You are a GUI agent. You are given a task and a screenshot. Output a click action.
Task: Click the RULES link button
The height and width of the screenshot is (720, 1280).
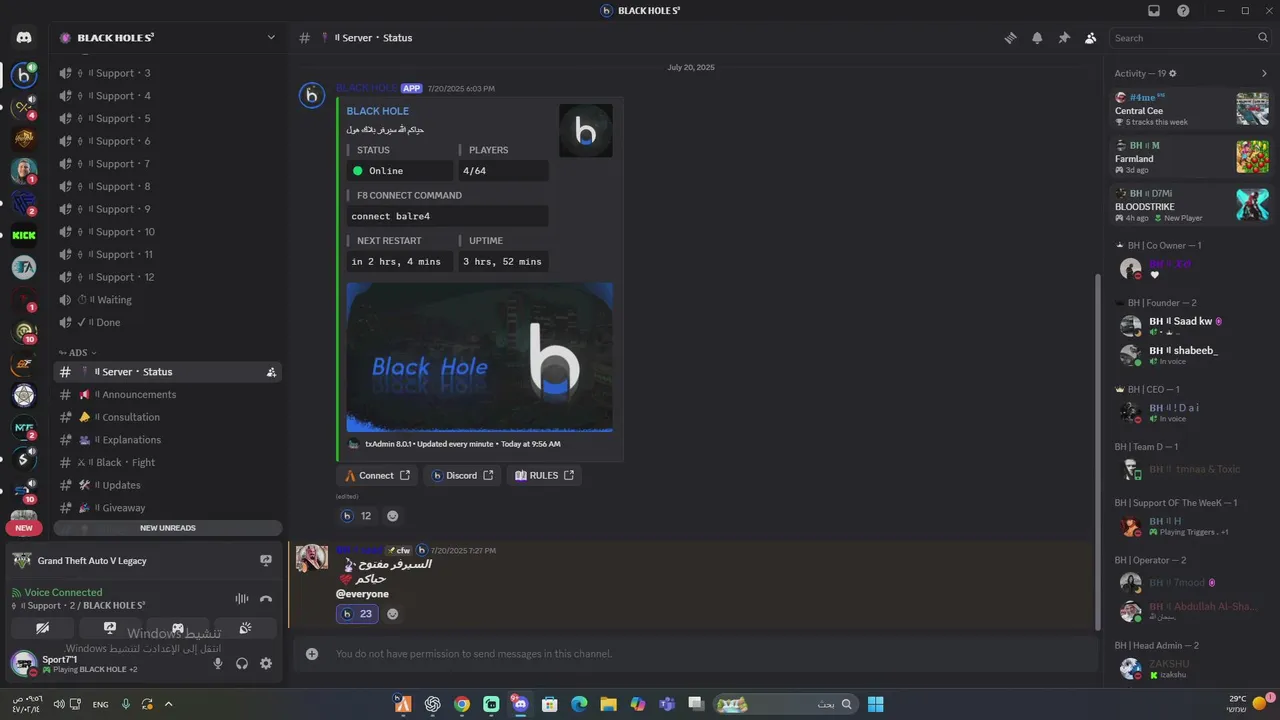tap(544, 476)
